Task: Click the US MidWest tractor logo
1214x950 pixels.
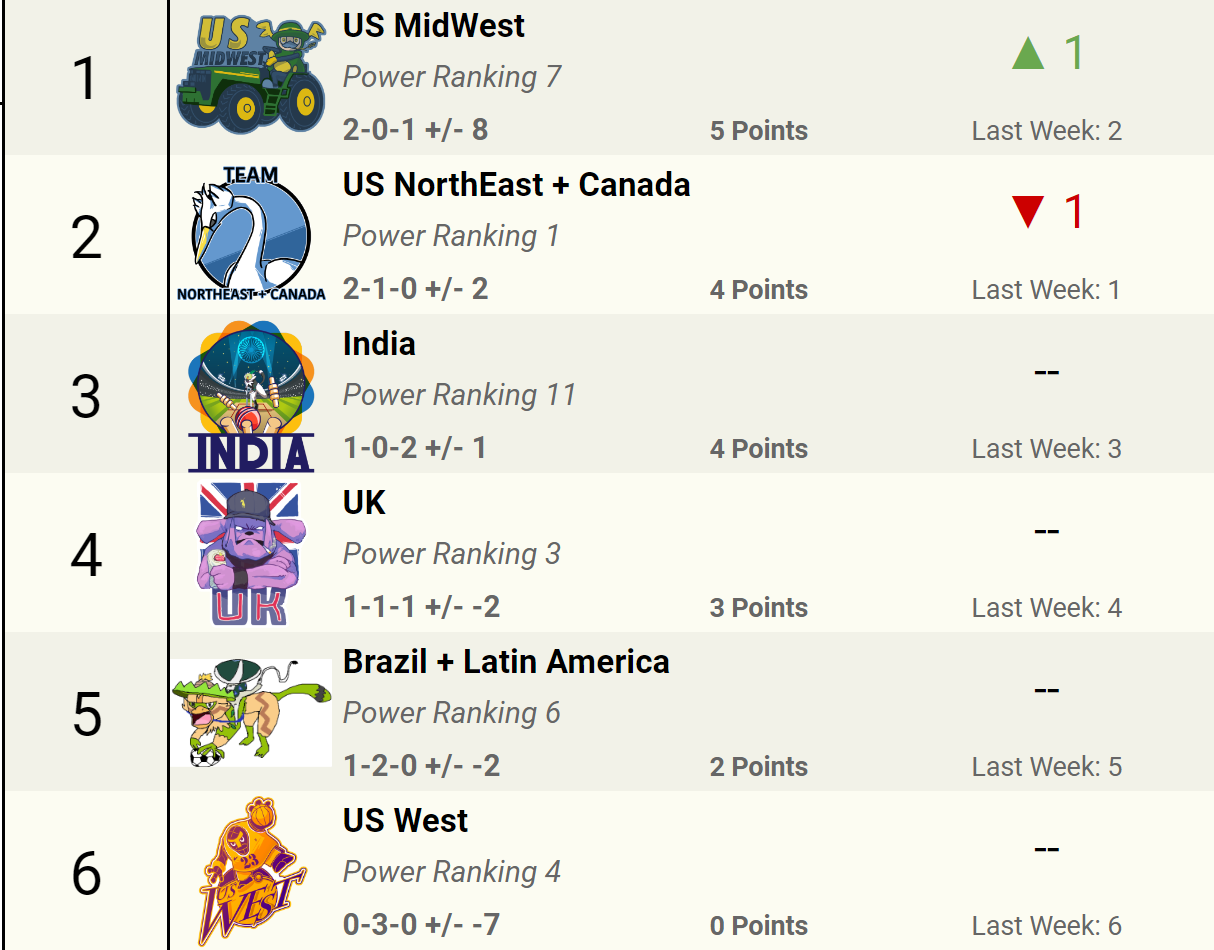Action: 251,76
